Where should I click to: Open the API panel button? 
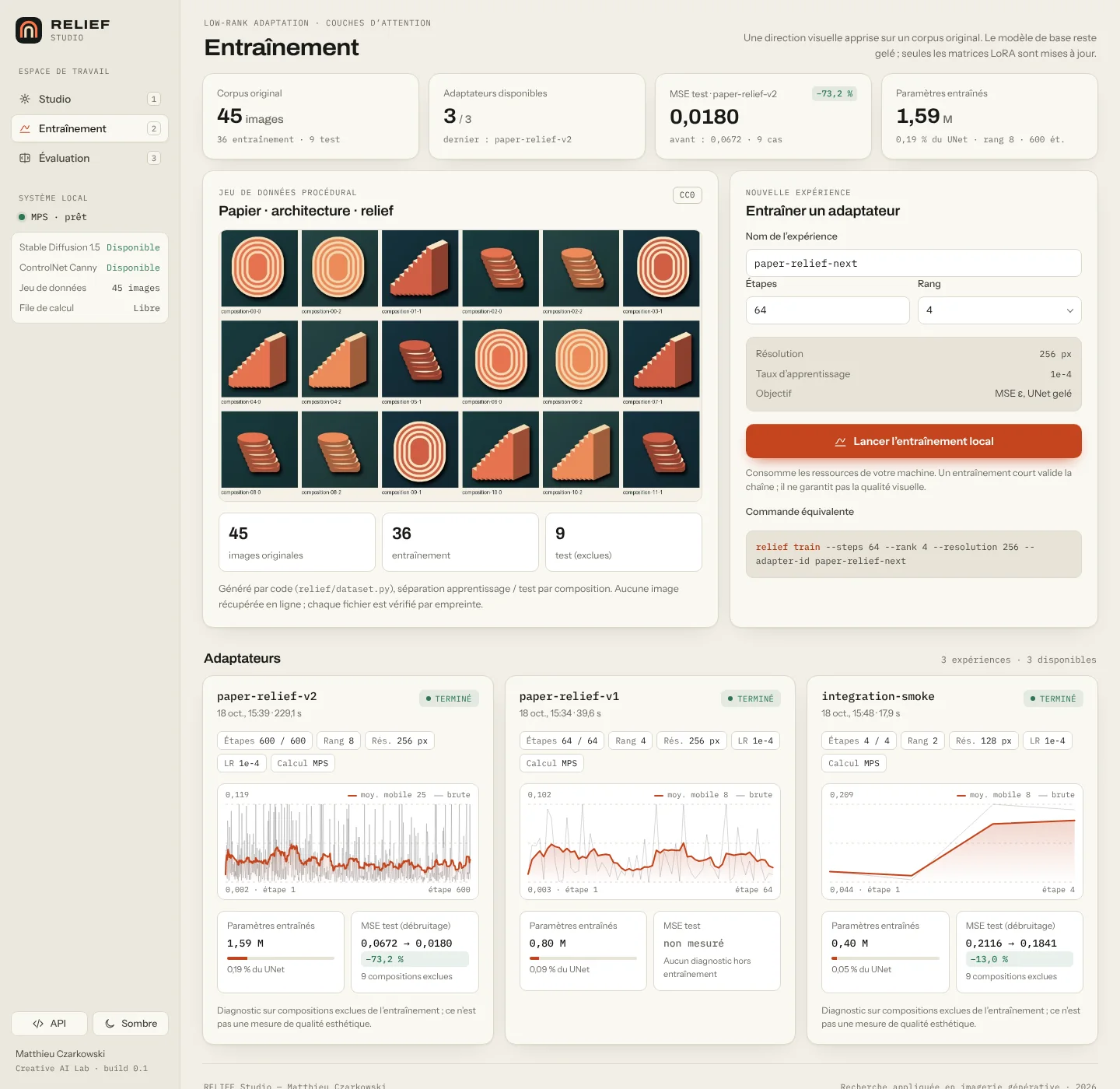(49, 1024)
